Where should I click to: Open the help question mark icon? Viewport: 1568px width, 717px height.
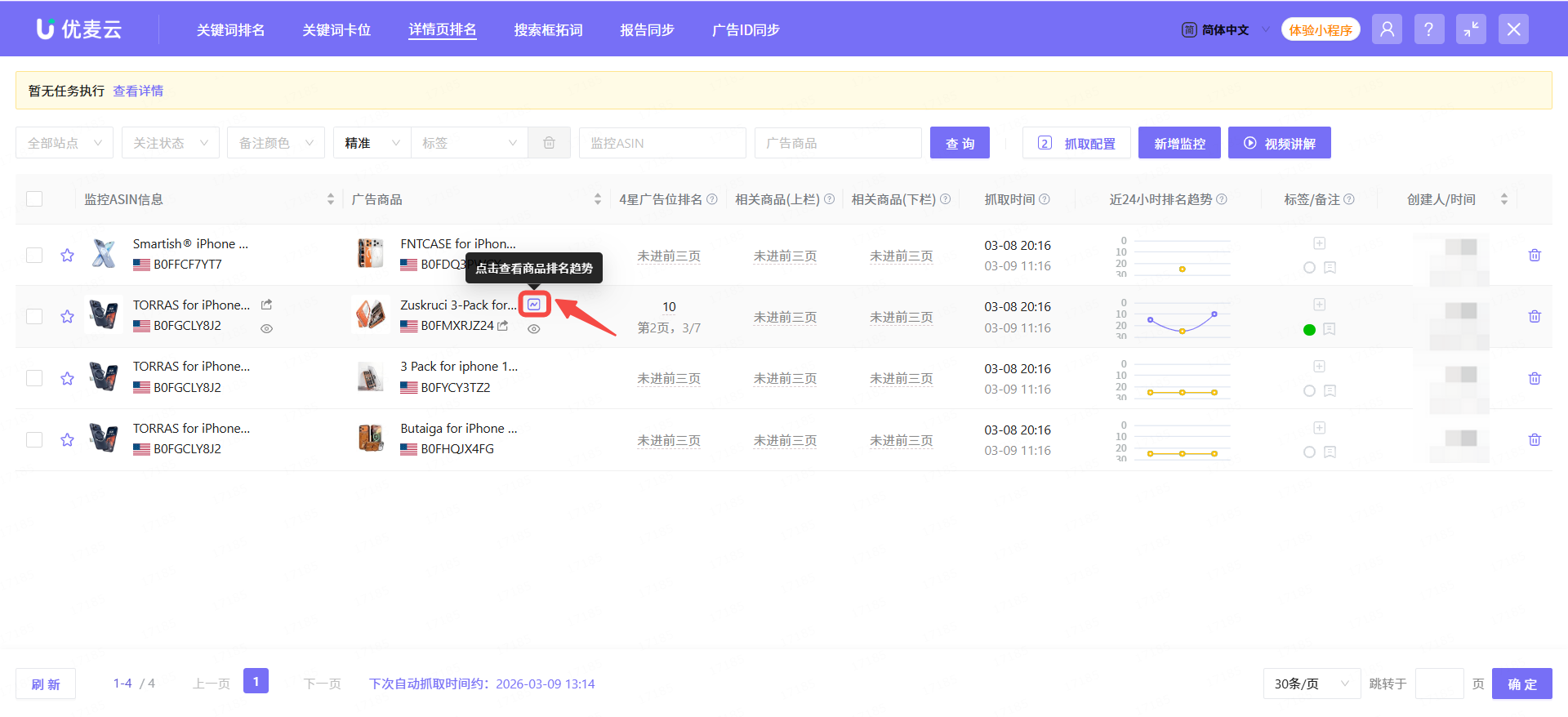(1428, 30)
